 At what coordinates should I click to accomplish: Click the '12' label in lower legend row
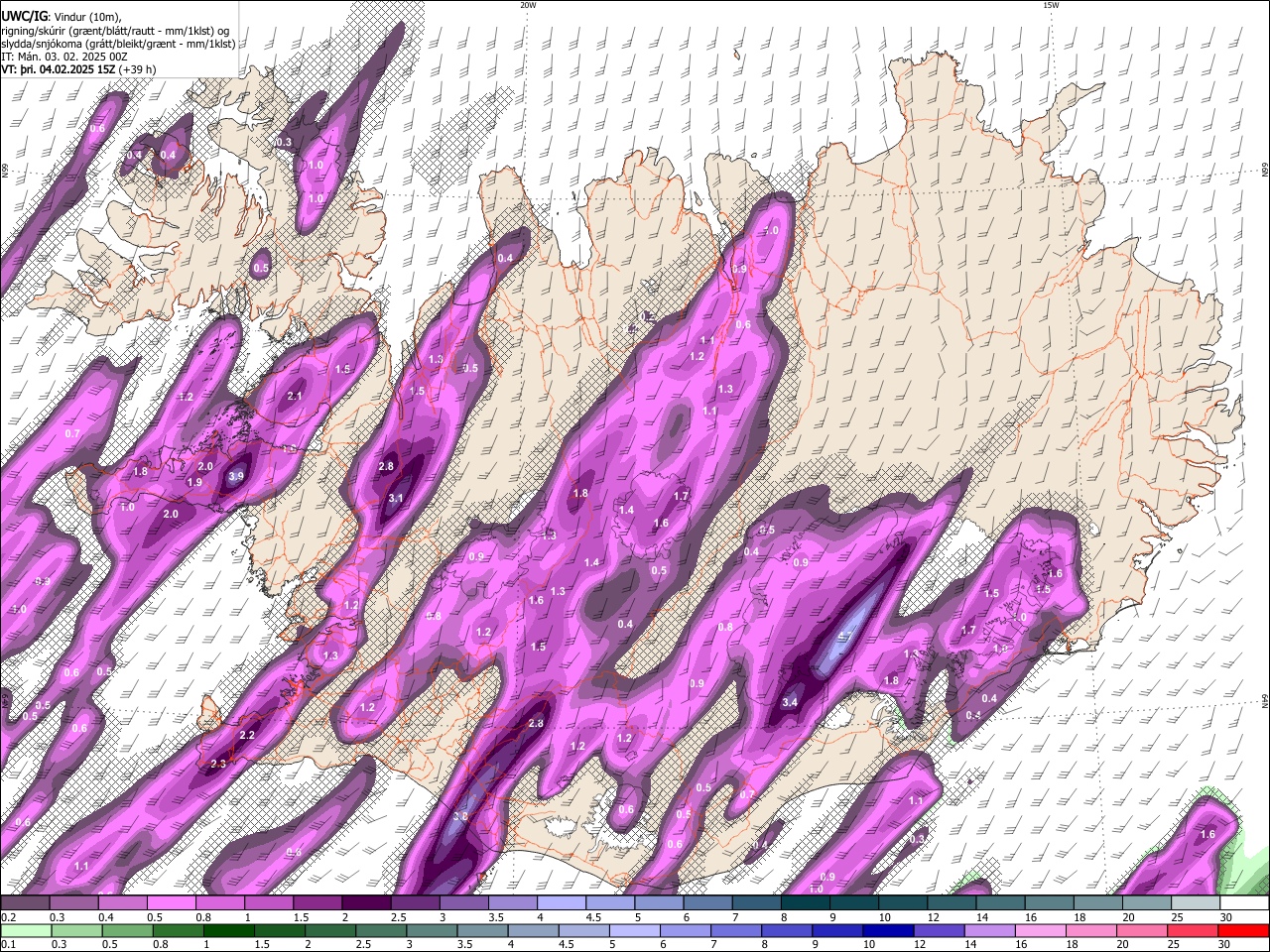[920, 944]
